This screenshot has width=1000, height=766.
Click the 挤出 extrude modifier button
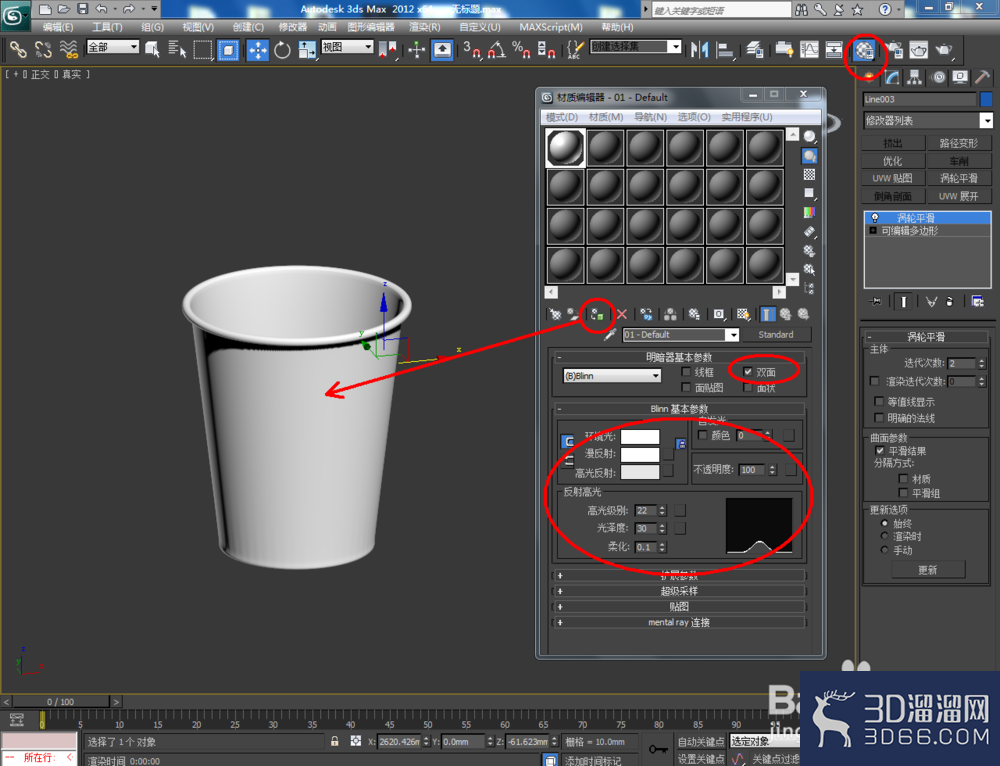[893, 143]
